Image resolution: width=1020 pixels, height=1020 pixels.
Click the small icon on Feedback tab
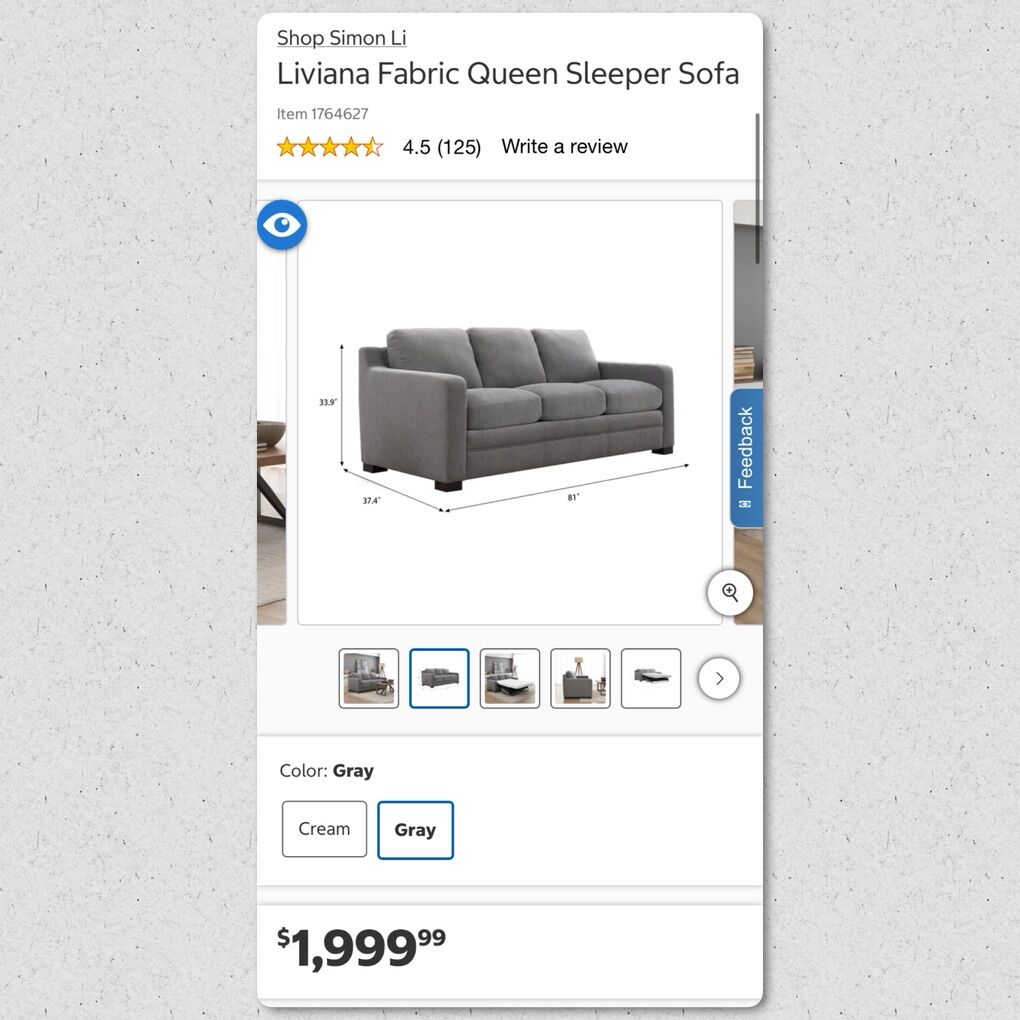click(x=745, y=505)
